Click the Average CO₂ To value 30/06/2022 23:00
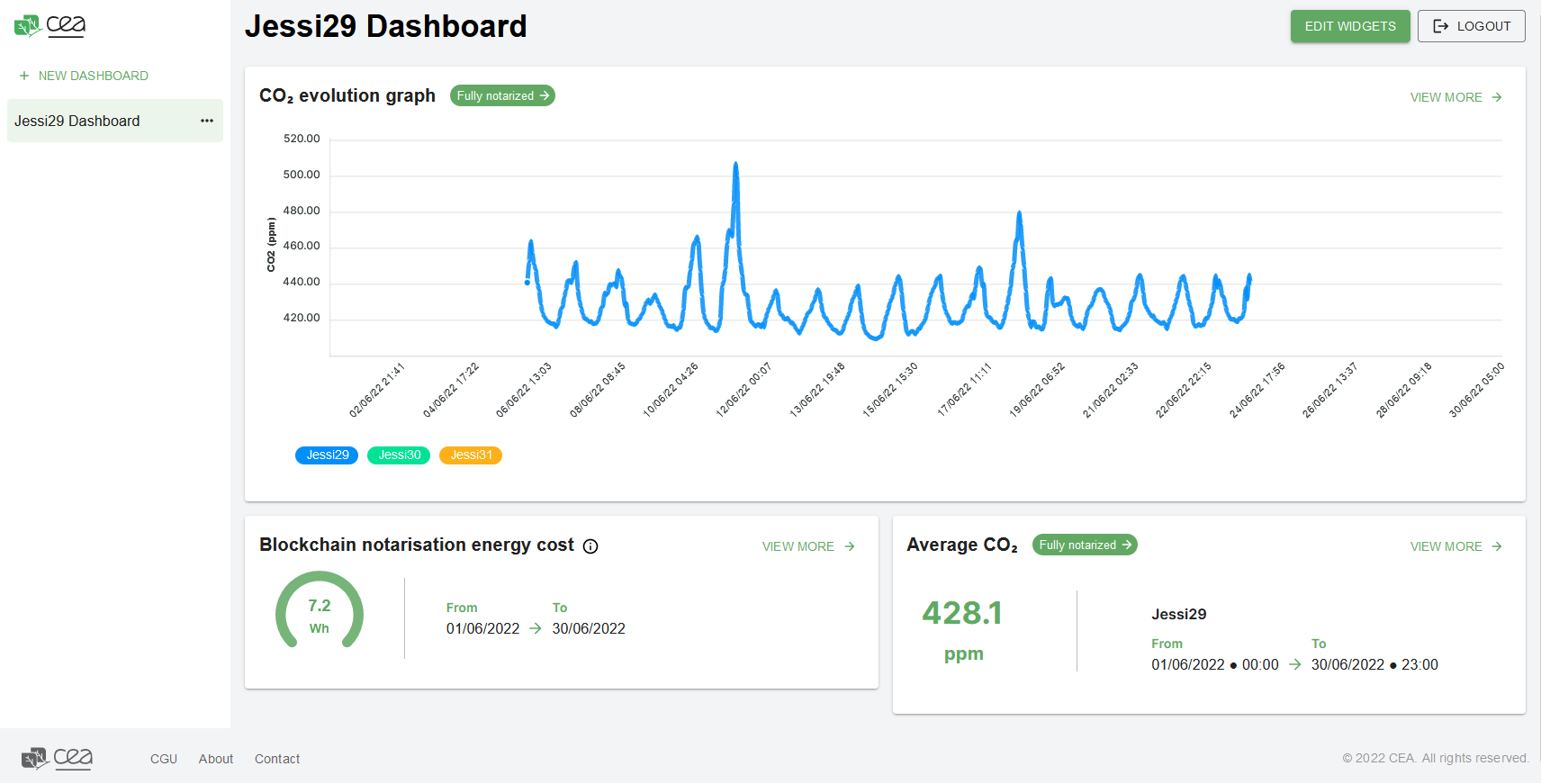 1374,664
